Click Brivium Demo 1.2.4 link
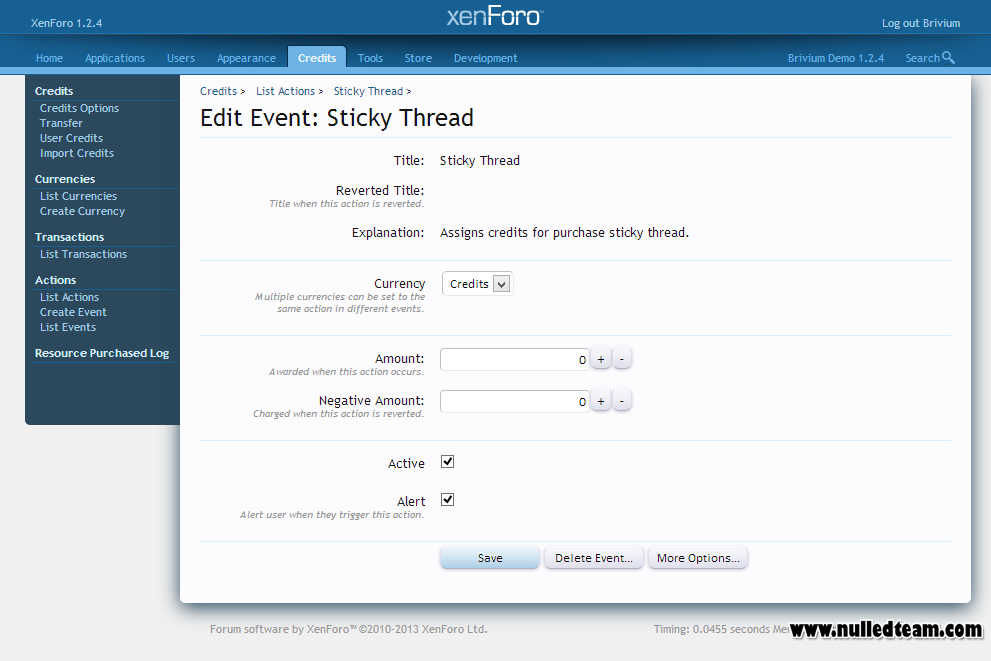Viewport: 991px width, 661px height. (836, 58)
